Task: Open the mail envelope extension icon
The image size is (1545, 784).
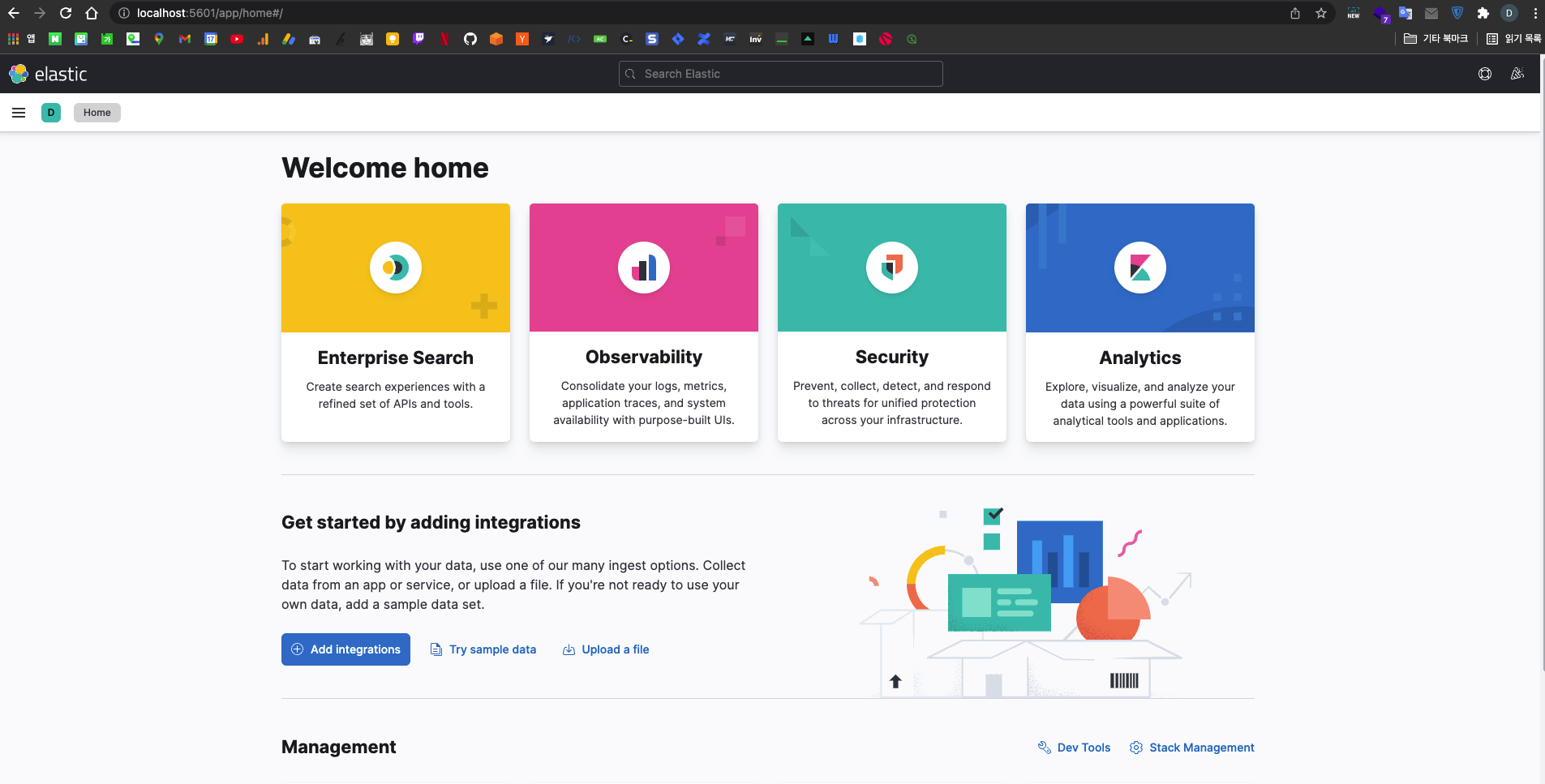Action: (x=1431, y=13)
